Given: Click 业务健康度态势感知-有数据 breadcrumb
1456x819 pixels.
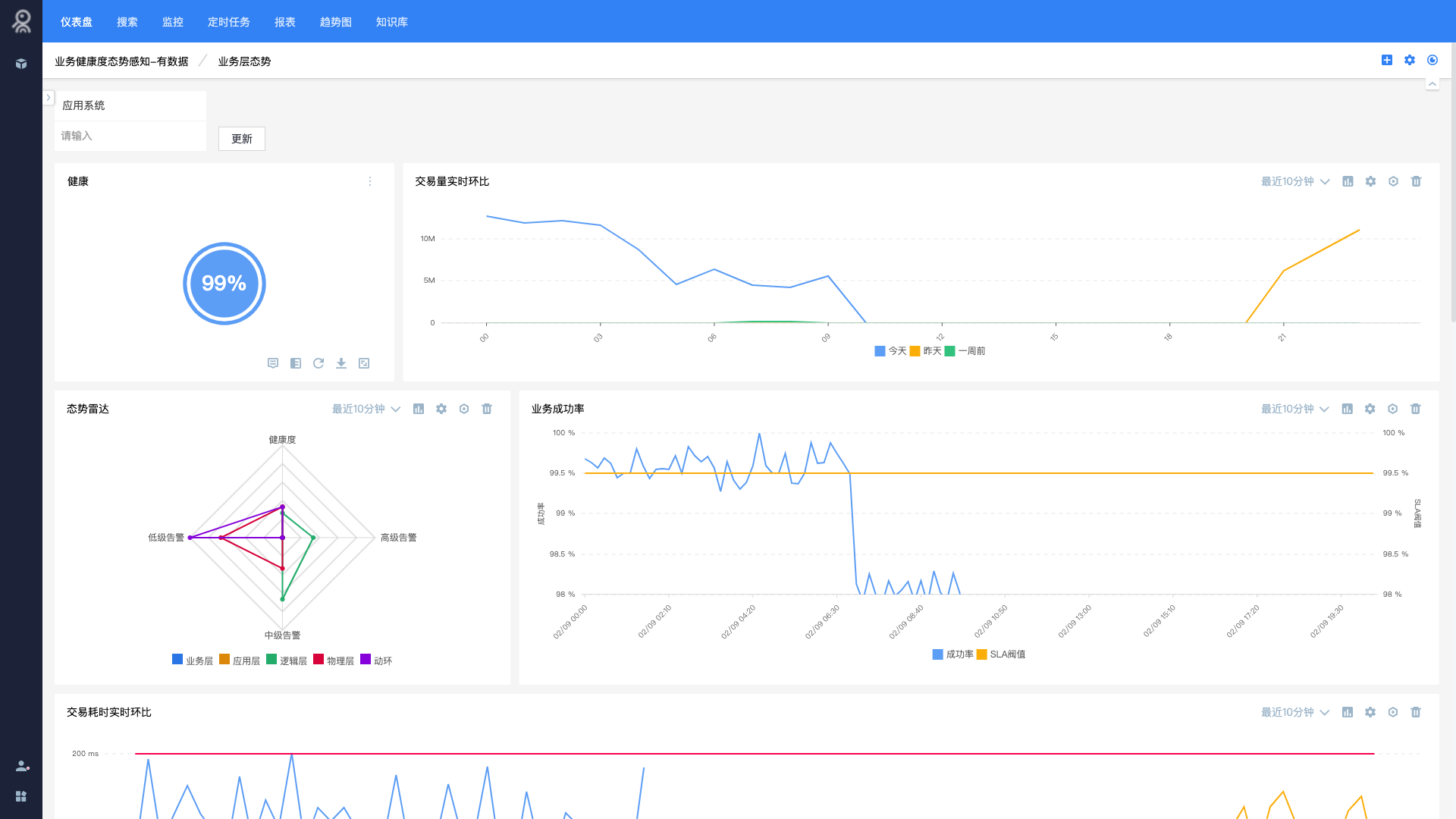Looking at the screenshot, I should [x=121, y=61].
